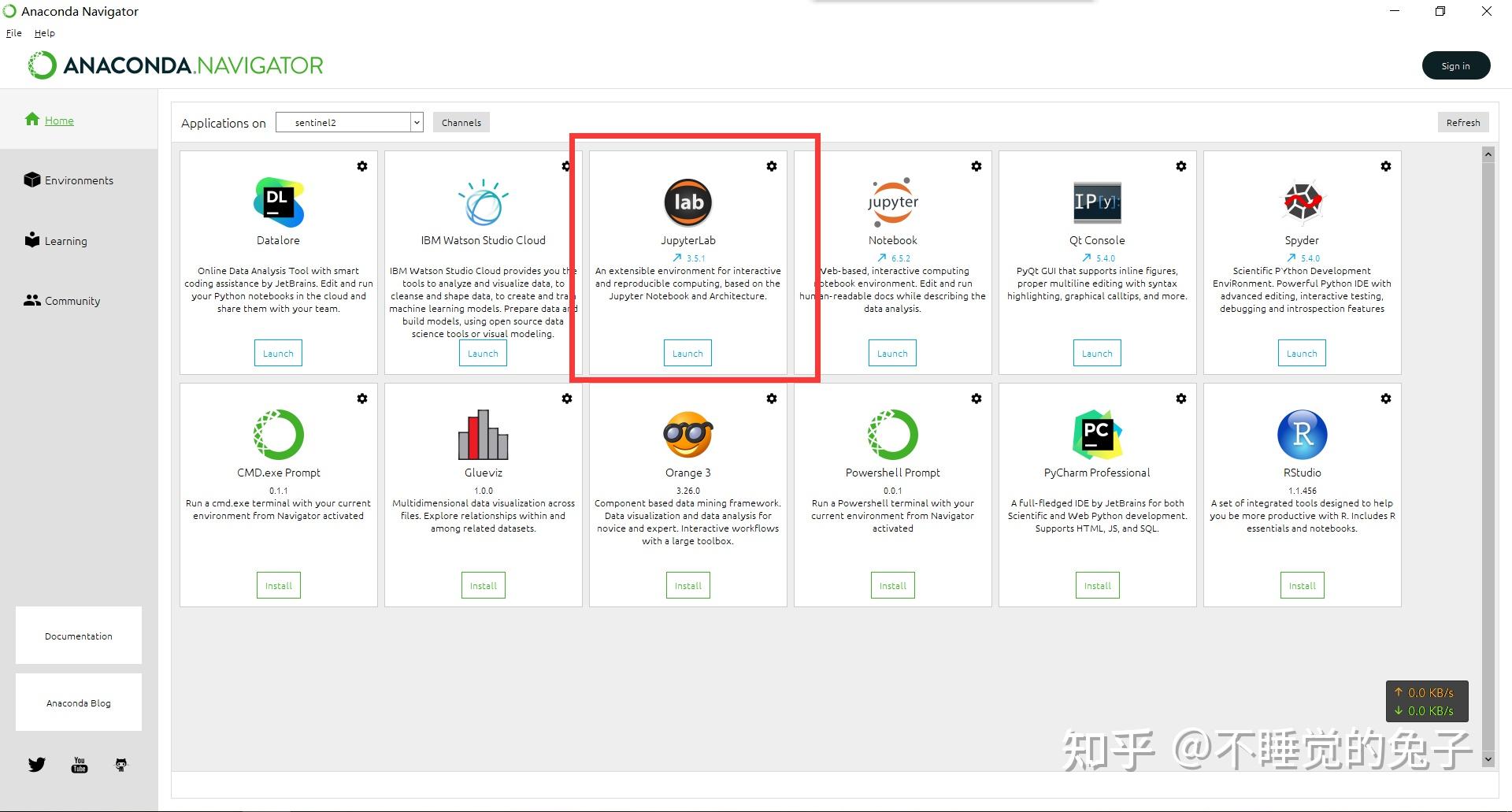The height and width of the screenshot is (812, 1512).
Task: Install Orange 3
Action: tap(688, 585)
